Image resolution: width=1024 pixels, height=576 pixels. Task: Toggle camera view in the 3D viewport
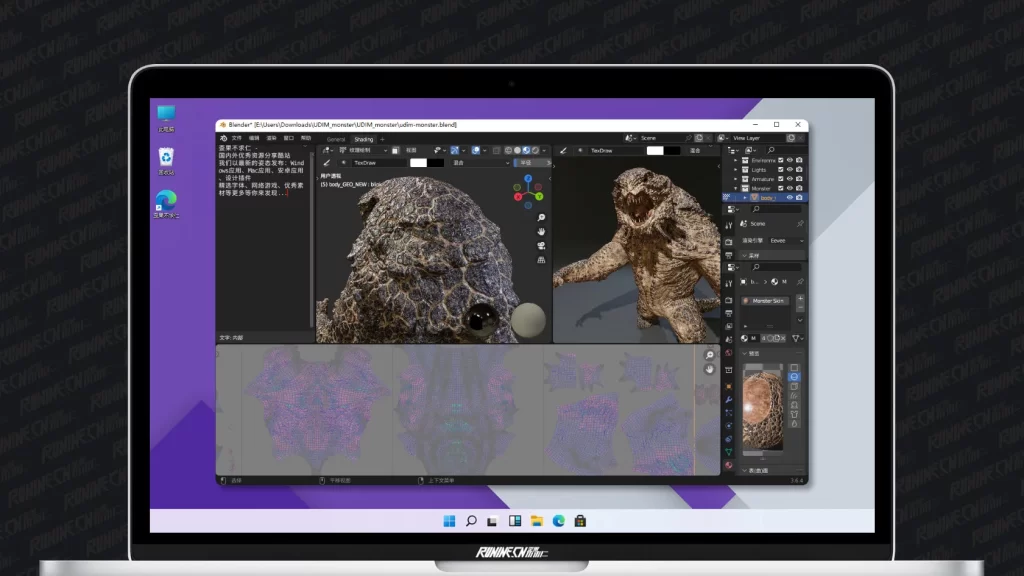pyautogui.click(x=541, y=246)
